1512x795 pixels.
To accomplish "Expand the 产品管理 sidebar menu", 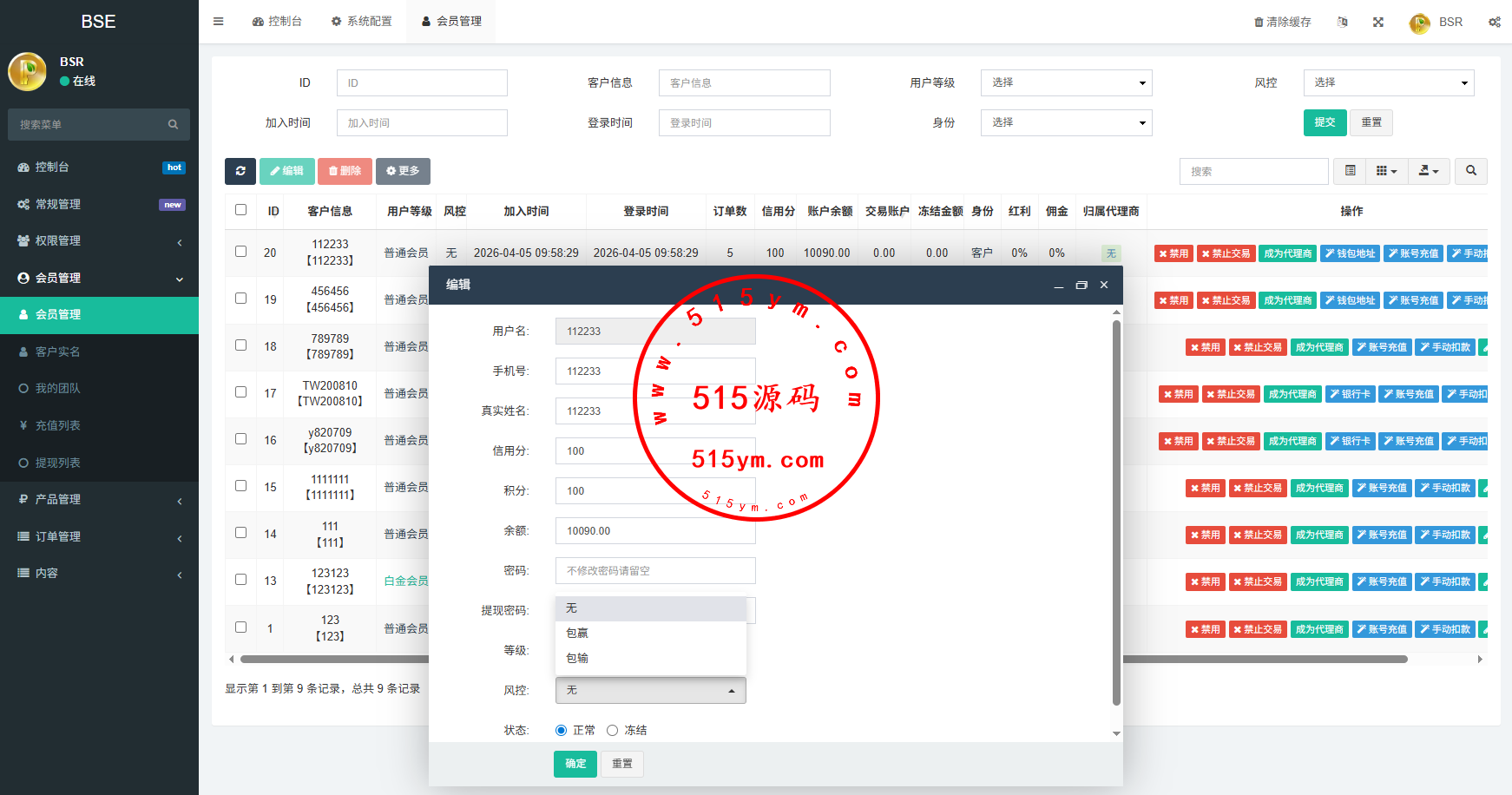I will coord(99,500).
